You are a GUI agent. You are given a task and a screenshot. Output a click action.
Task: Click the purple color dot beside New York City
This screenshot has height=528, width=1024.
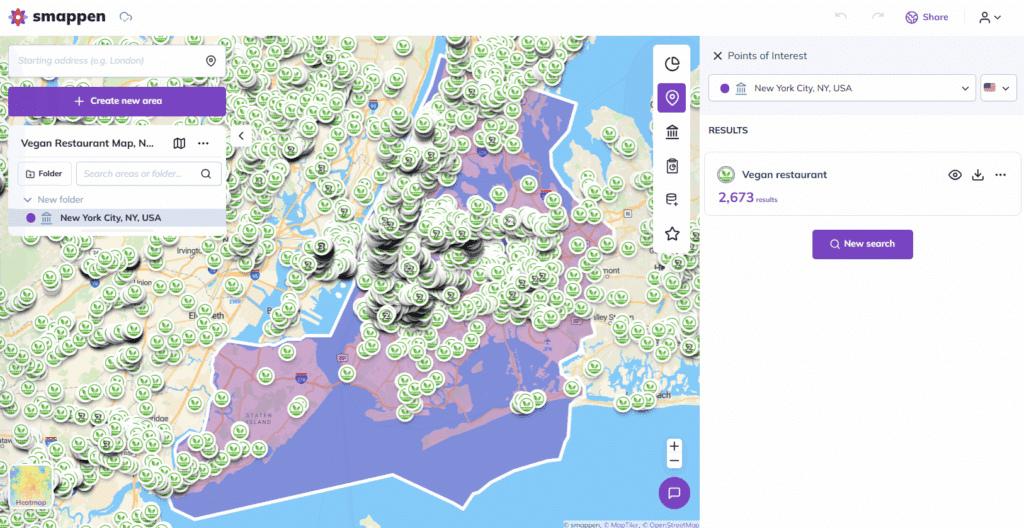[x=30, y=217]
